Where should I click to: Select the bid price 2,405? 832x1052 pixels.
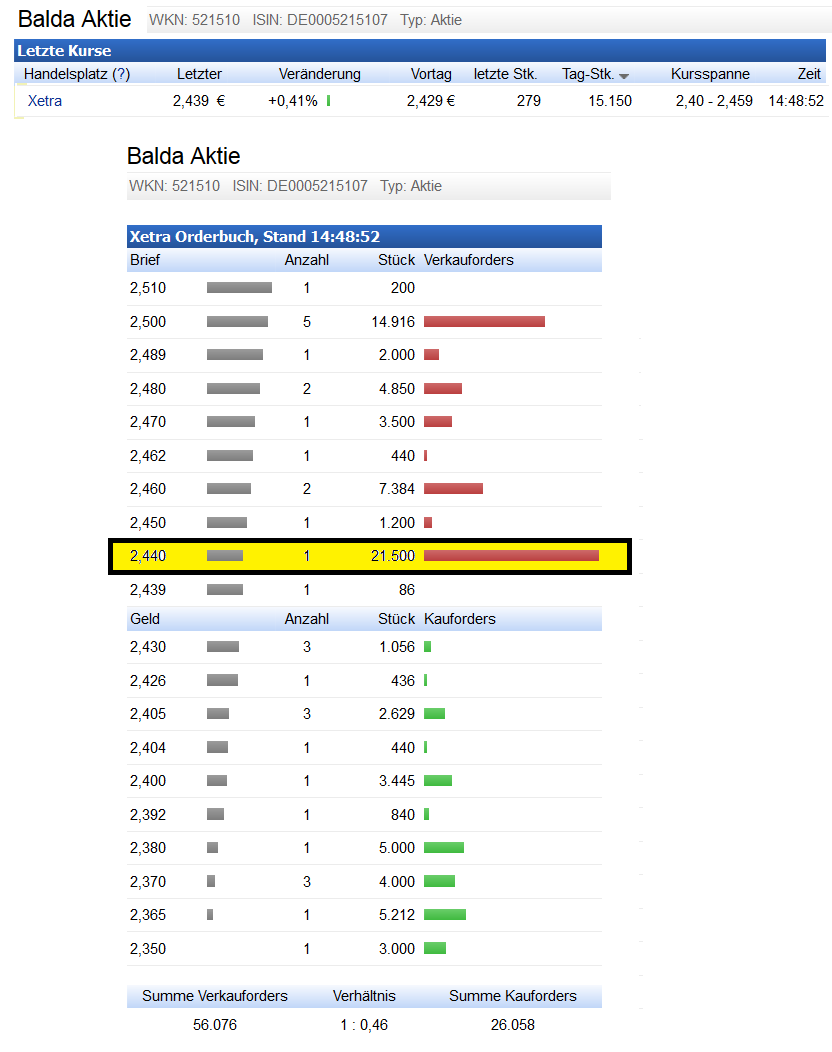[x=148, y=714]
